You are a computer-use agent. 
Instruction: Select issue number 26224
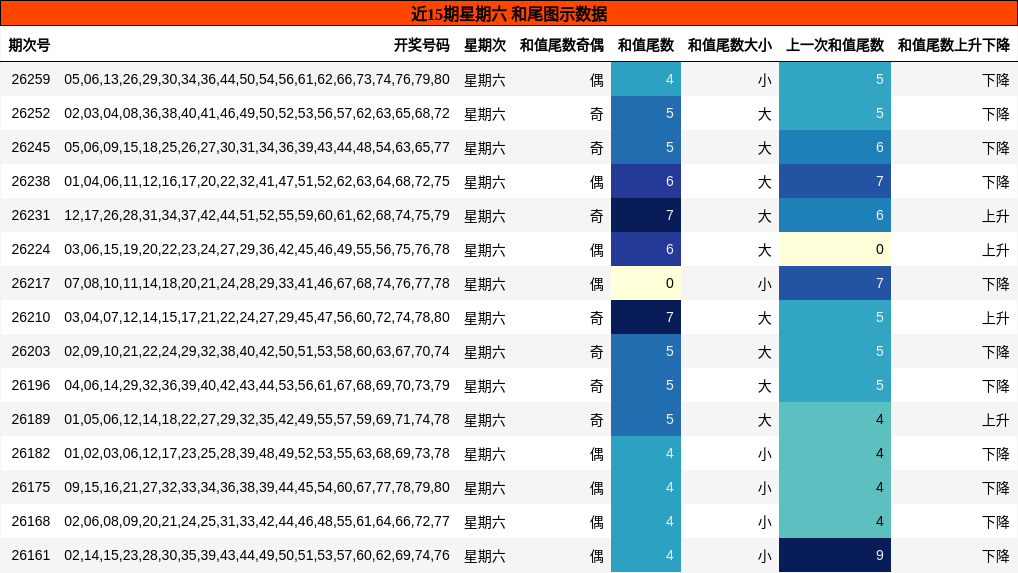coord(31,249)
